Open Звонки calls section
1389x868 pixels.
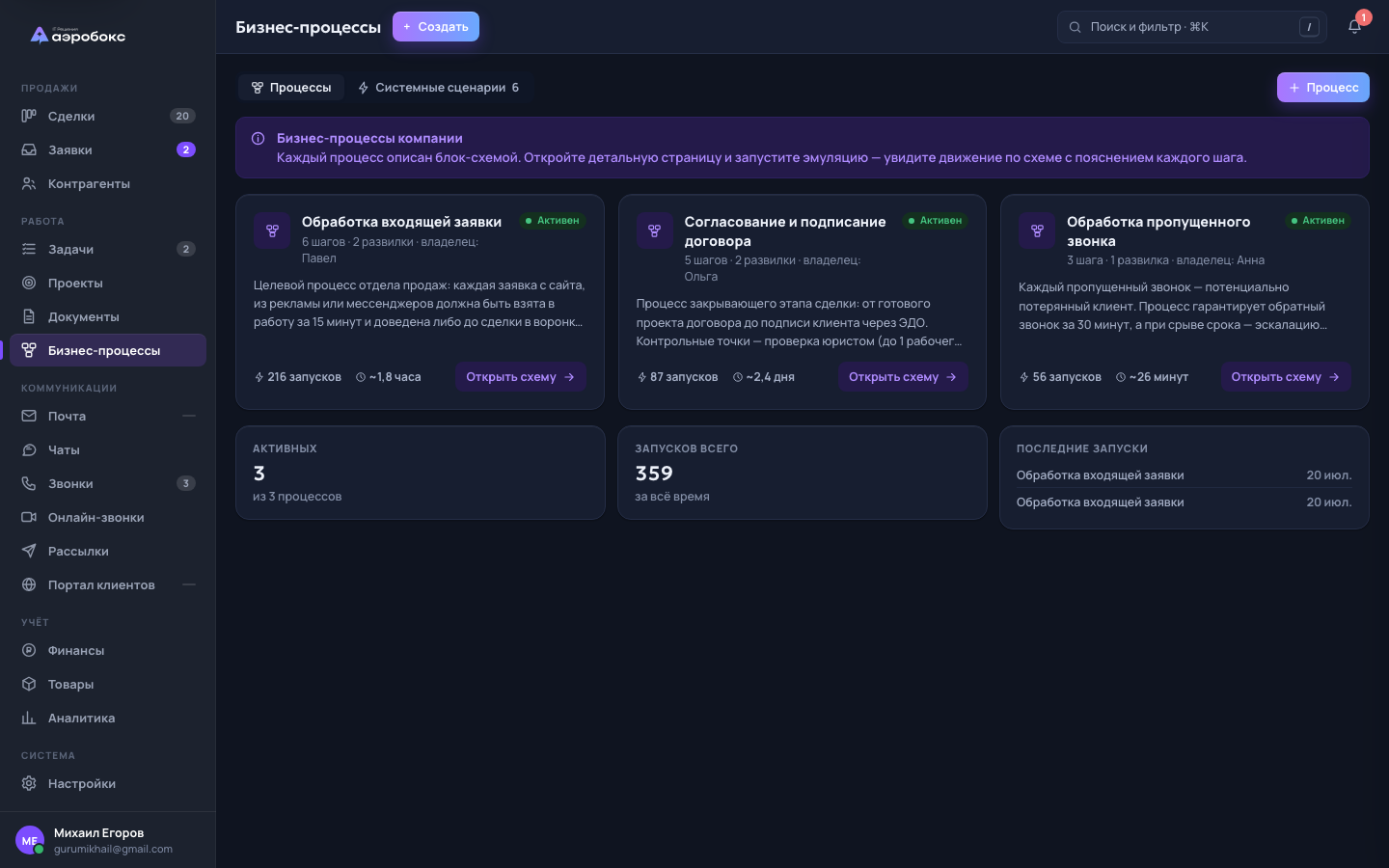[x=108, y=483]
